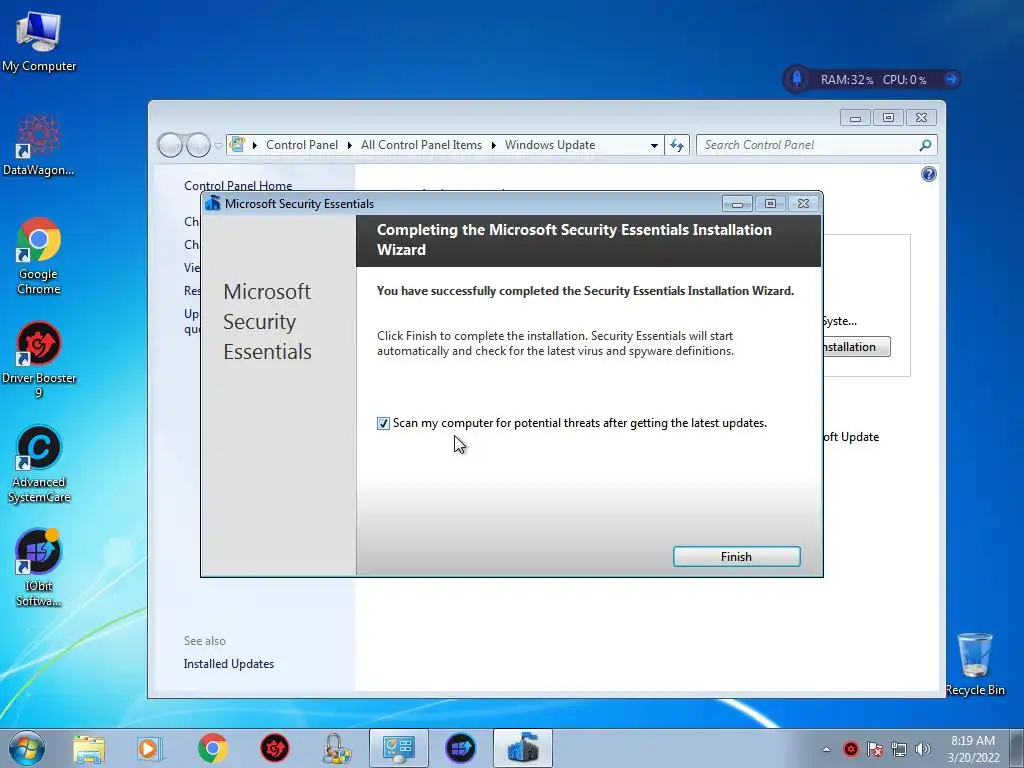Screen dimensions: 1024x768
Task: Click the Control Panel search magnifier
Action: [925, 145]
